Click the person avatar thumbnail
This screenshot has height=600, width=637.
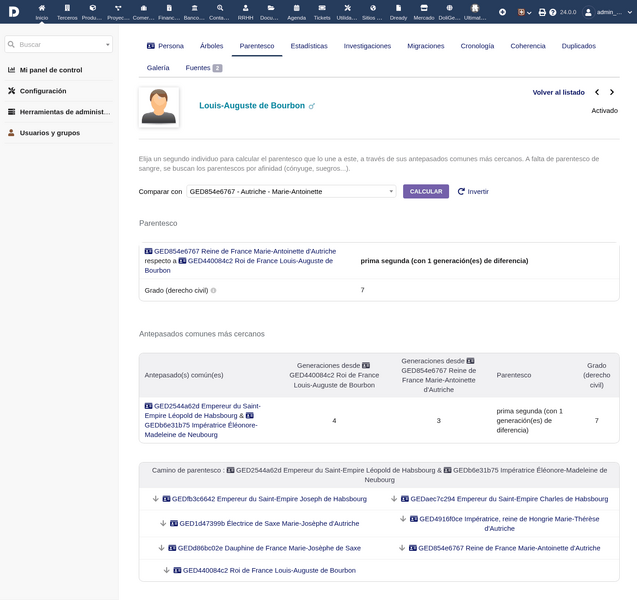(x=159, y=107)
